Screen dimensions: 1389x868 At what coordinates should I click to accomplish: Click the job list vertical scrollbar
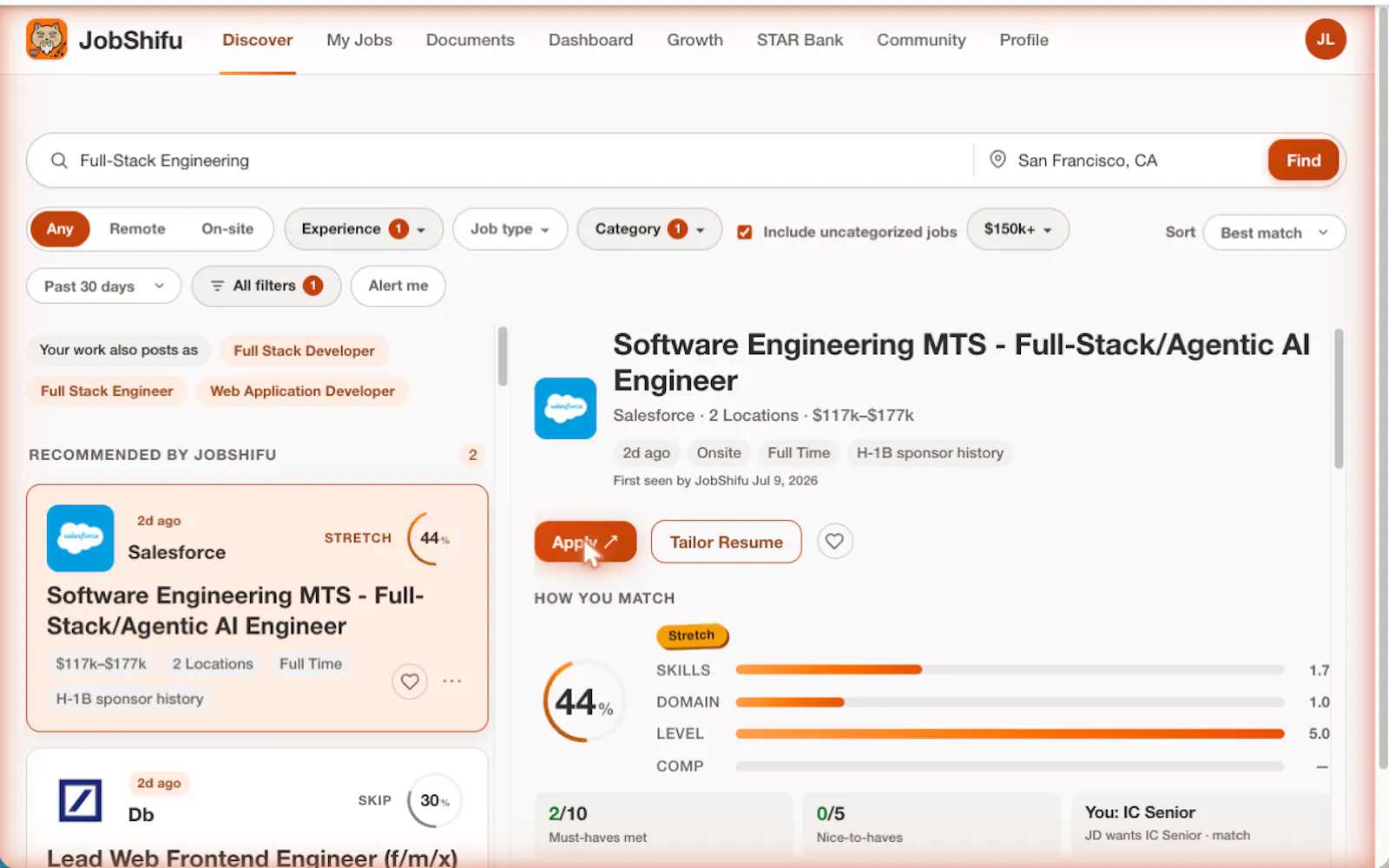[503, 356]
